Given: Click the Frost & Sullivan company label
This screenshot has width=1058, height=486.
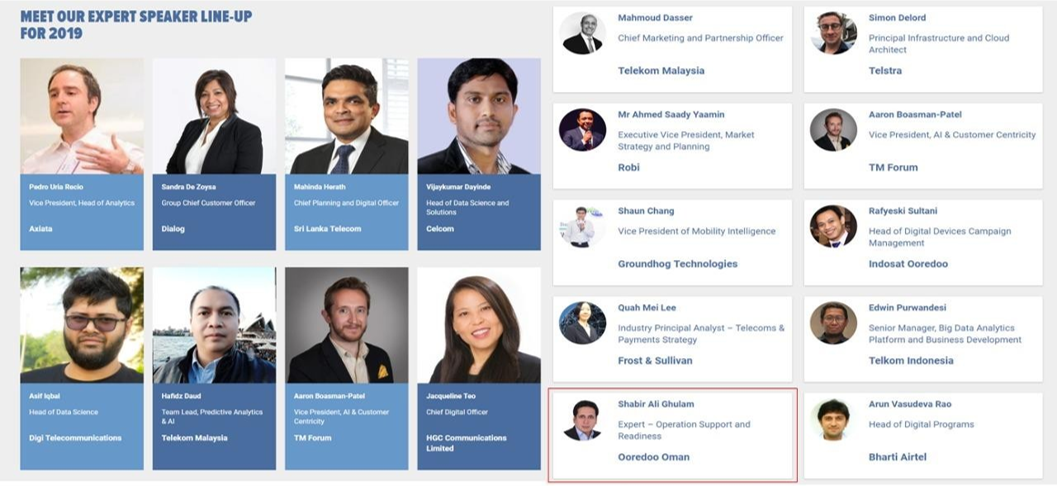Looking at the screenshot, I should click(x=655, y=360).
